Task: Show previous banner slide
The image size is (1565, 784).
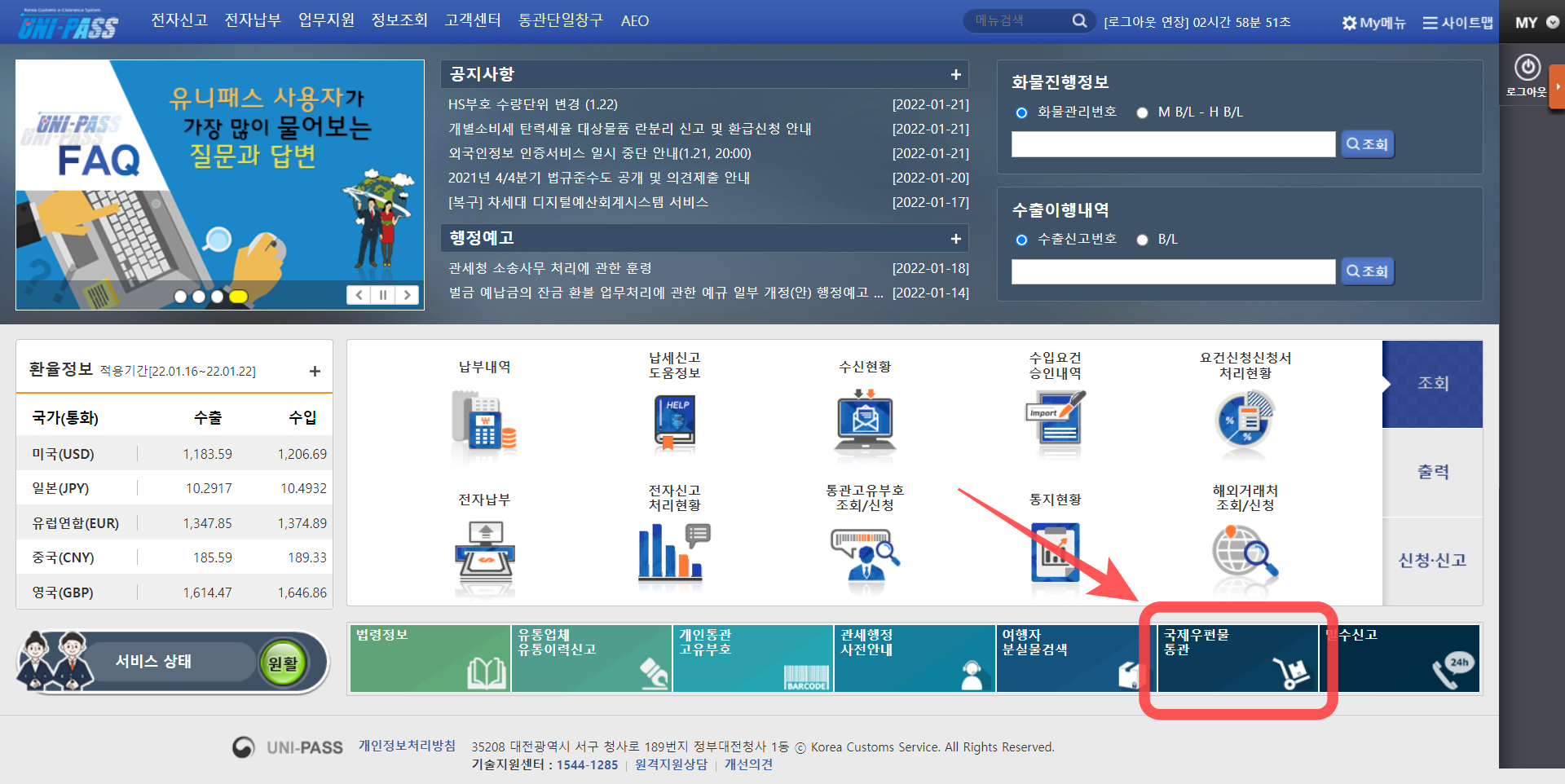Action: [359, 295]
